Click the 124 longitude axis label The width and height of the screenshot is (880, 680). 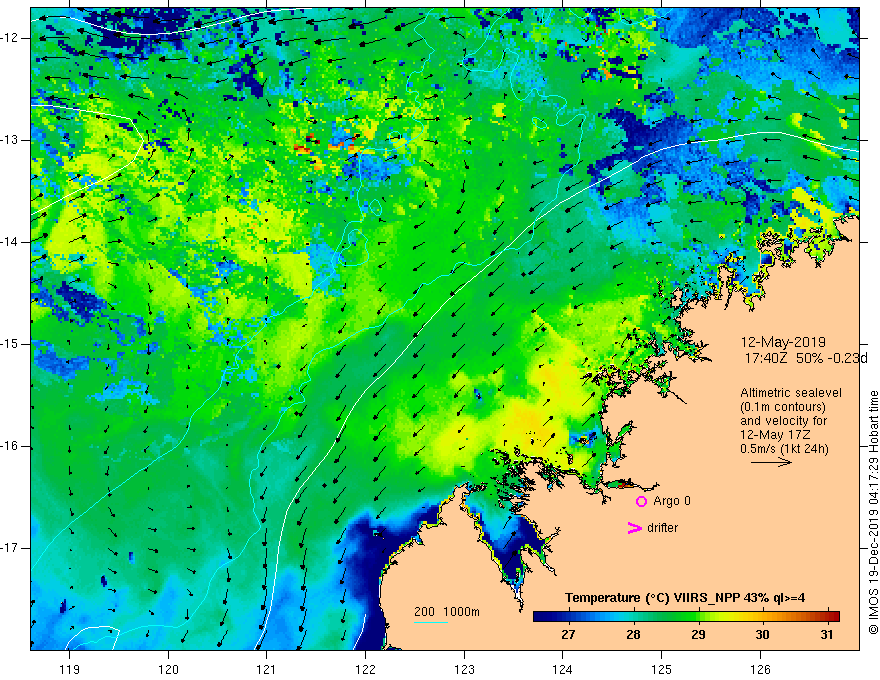coord(563,669)
